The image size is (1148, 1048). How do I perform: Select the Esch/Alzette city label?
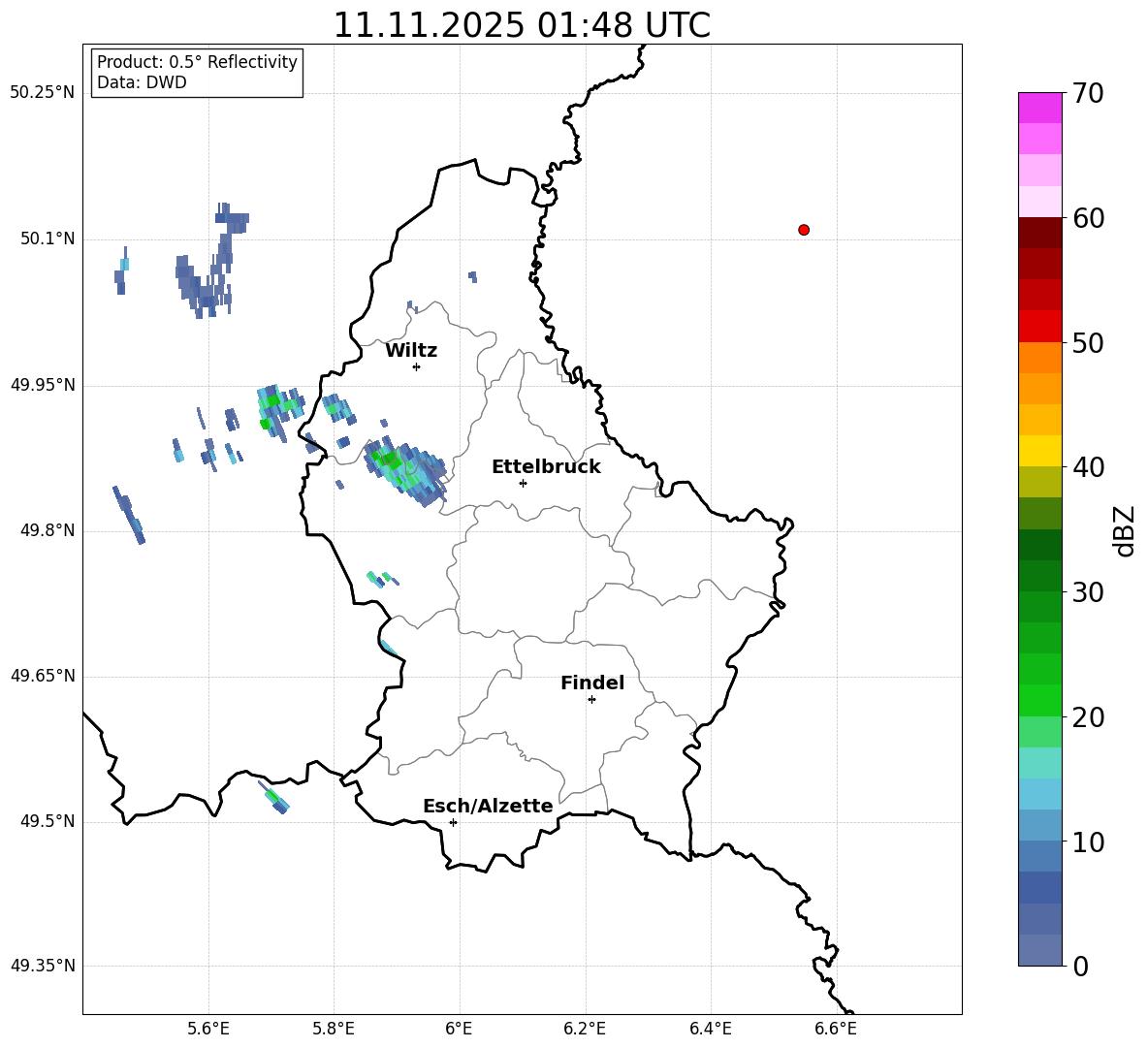click(489, 806)
